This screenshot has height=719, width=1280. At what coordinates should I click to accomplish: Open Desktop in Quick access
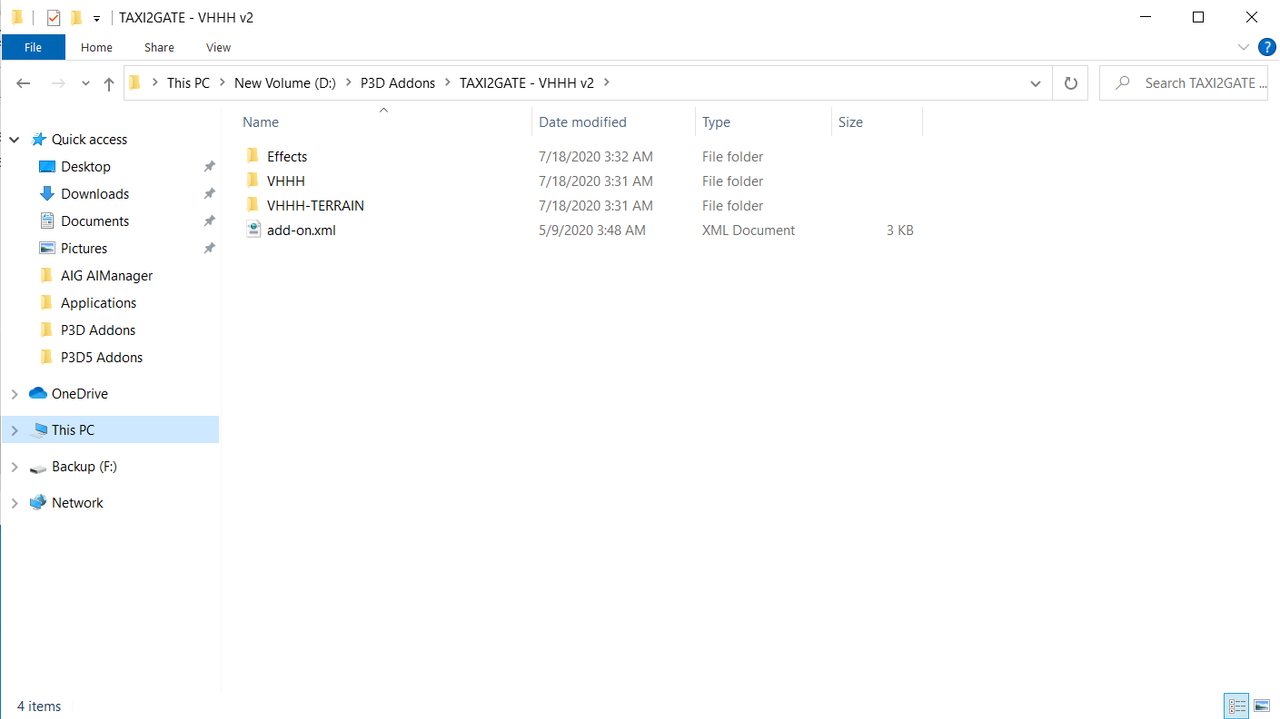pyautogui.click(x=85, y=167)
